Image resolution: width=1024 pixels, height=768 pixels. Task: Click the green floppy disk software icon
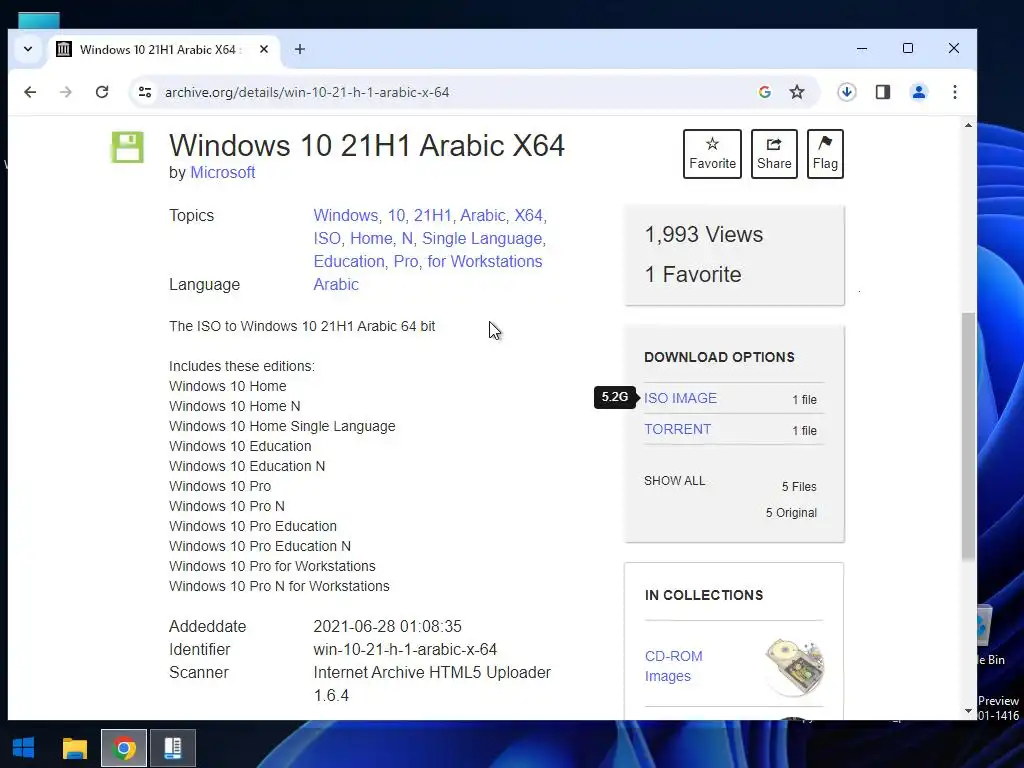click(127, 147)
